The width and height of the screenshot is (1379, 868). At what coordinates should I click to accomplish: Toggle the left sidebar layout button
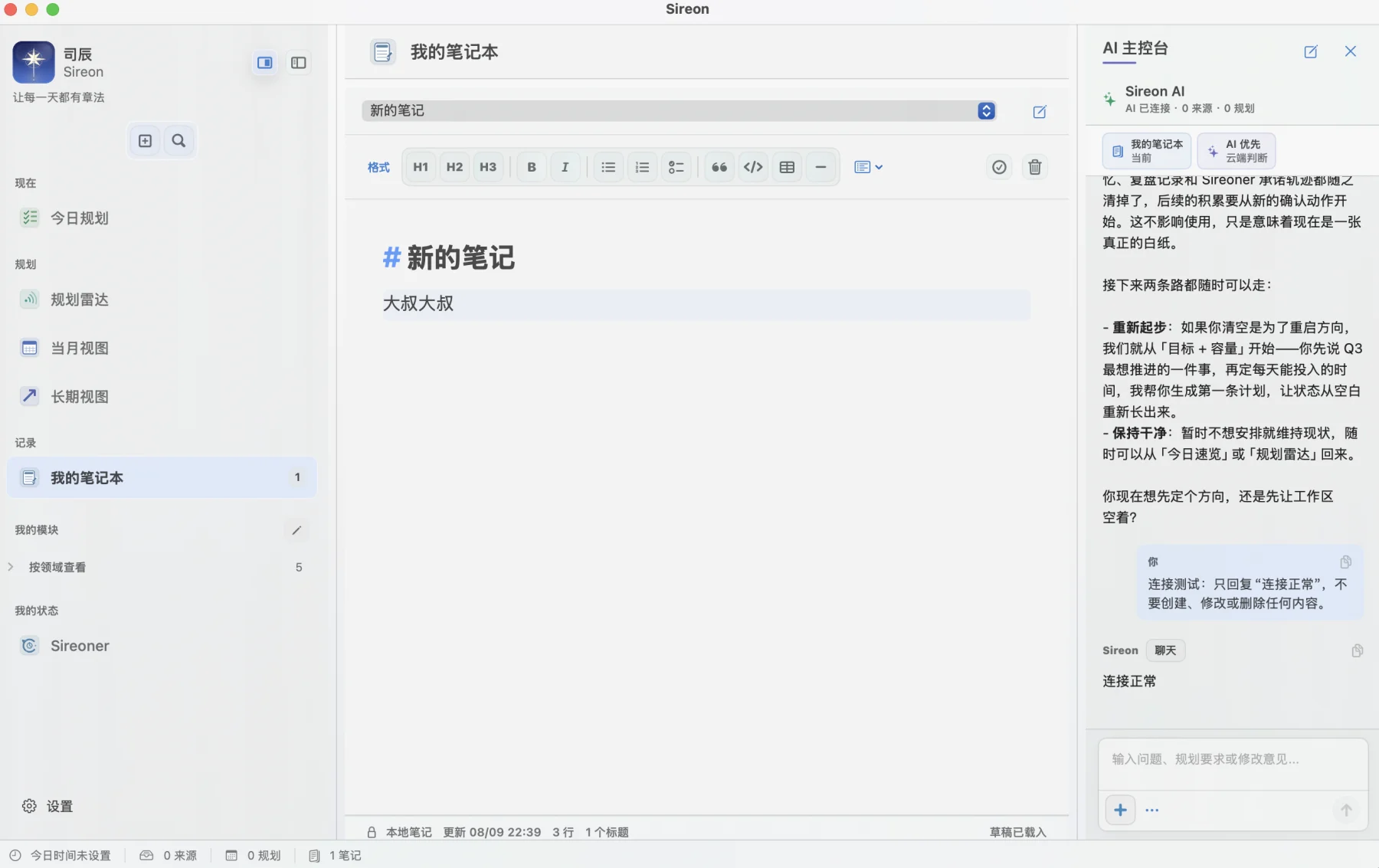(x=299, y=63)
